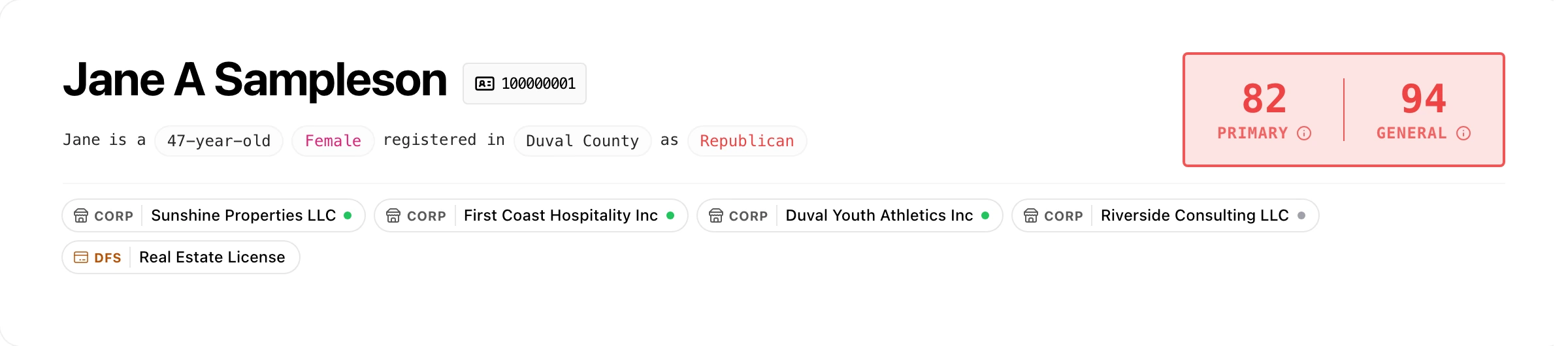
Task: Open the Riverside Consulting LLC chip
Action: point(1194,215)
